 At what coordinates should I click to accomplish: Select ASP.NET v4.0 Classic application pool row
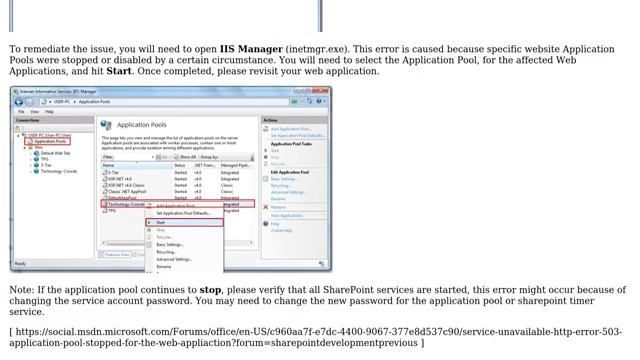(178, 185)
